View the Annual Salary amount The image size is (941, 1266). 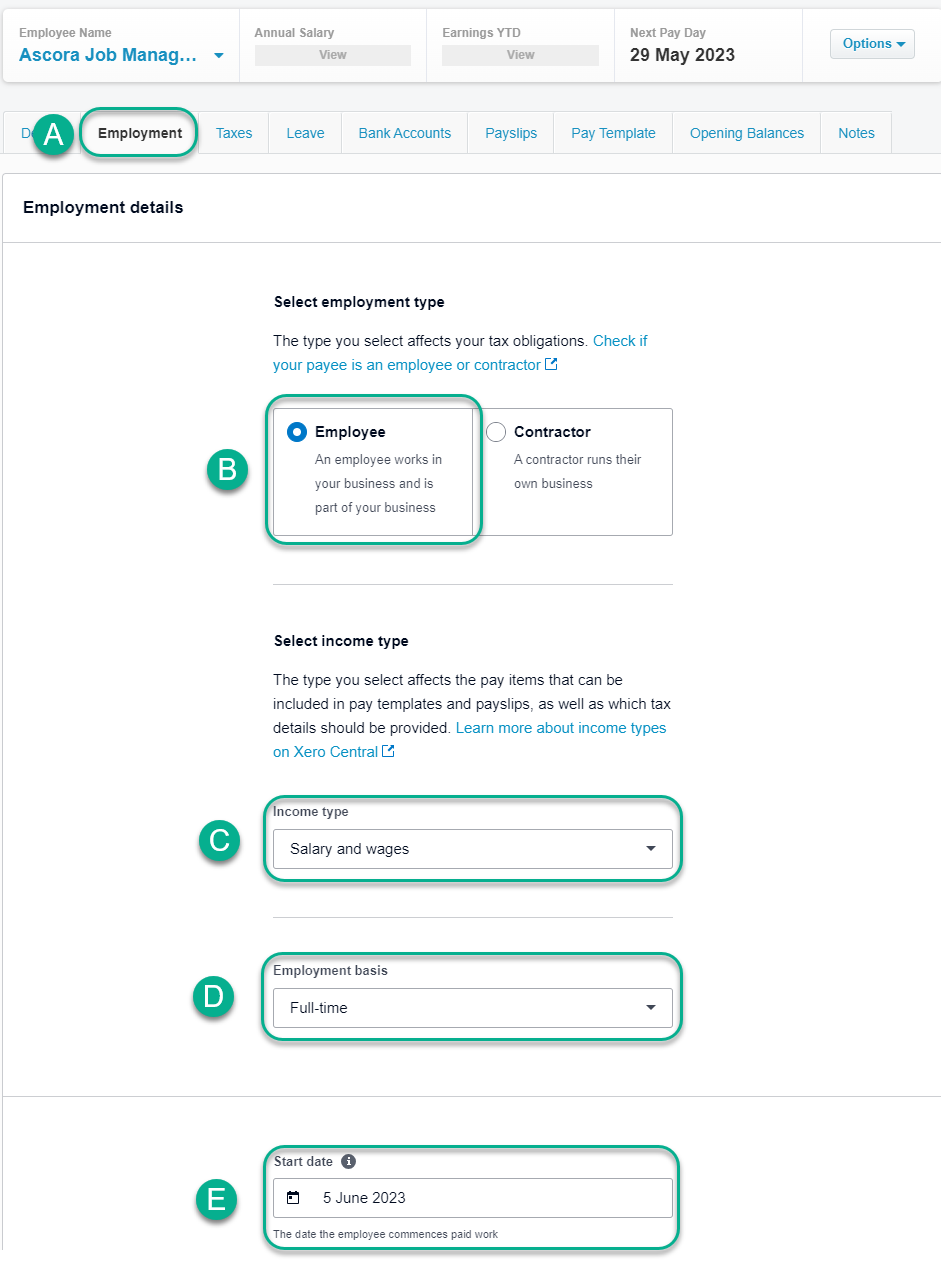pos(333,55)
